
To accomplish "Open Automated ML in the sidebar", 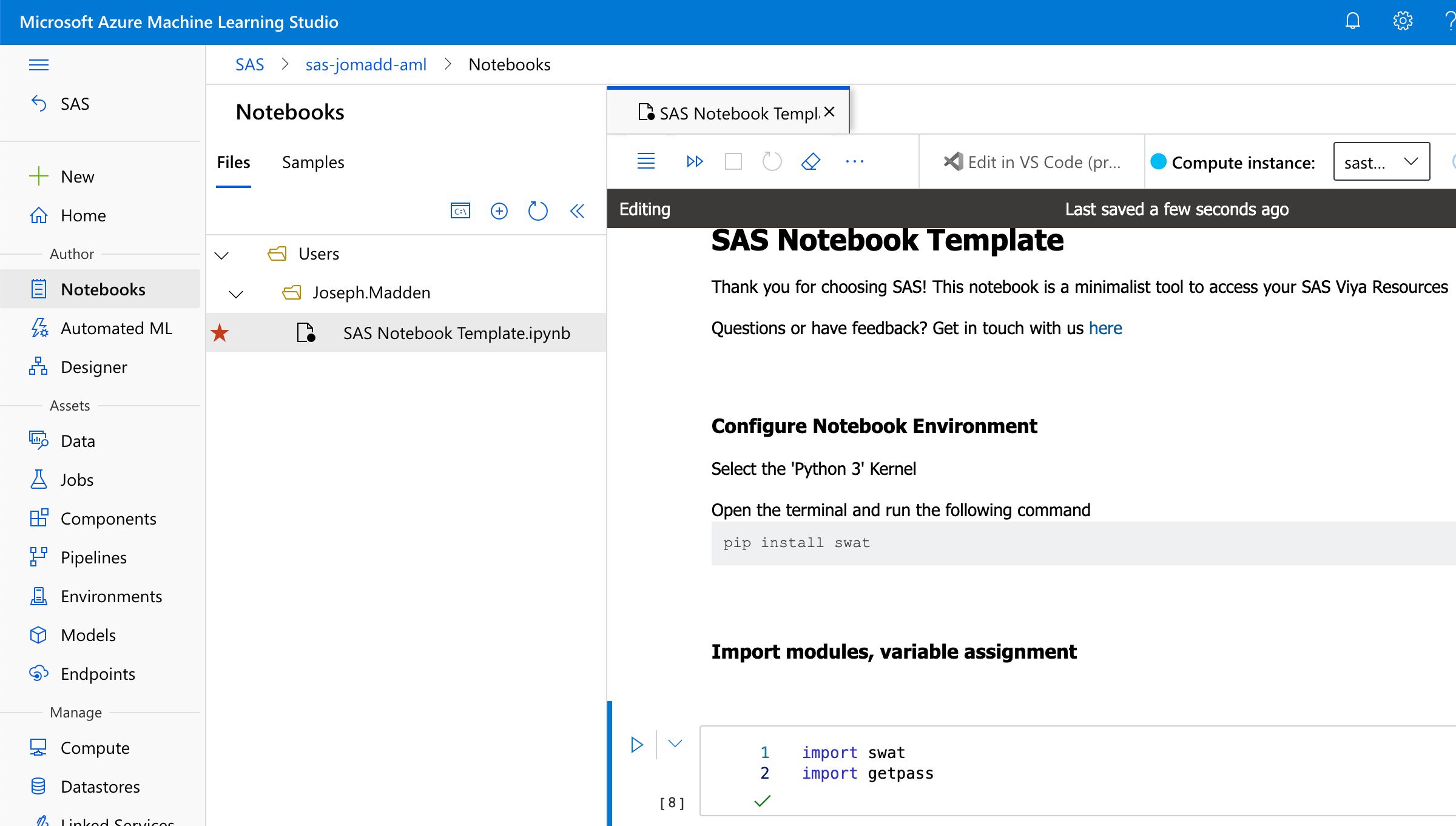I will coord(116,328).
